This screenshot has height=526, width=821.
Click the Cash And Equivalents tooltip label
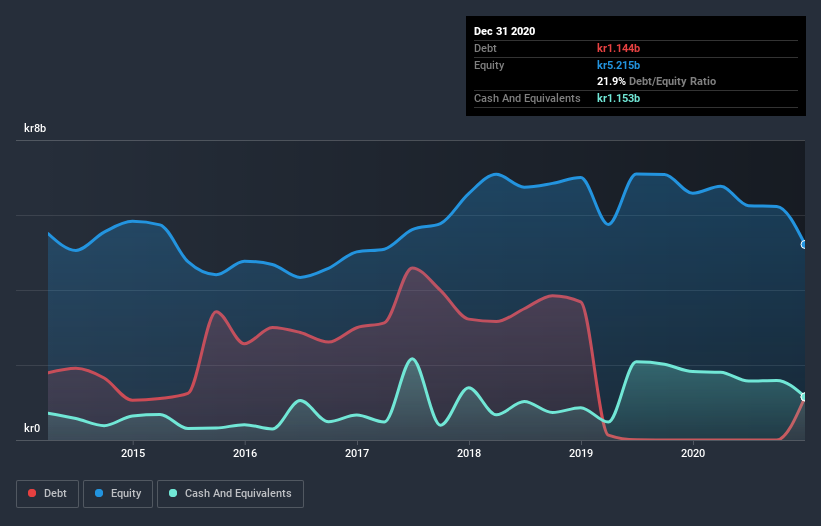coord(527,98)
